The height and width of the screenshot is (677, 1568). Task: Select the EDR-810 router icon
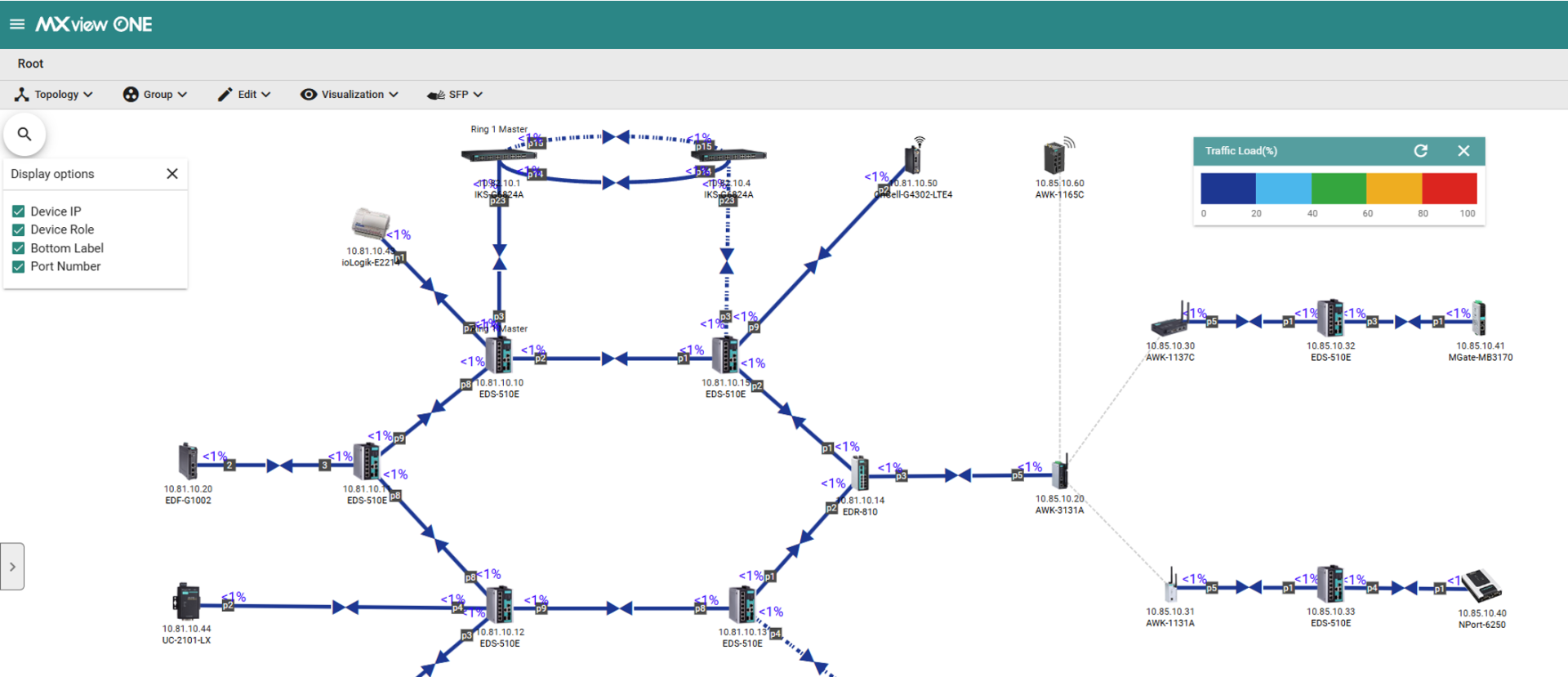pos(860,474)
